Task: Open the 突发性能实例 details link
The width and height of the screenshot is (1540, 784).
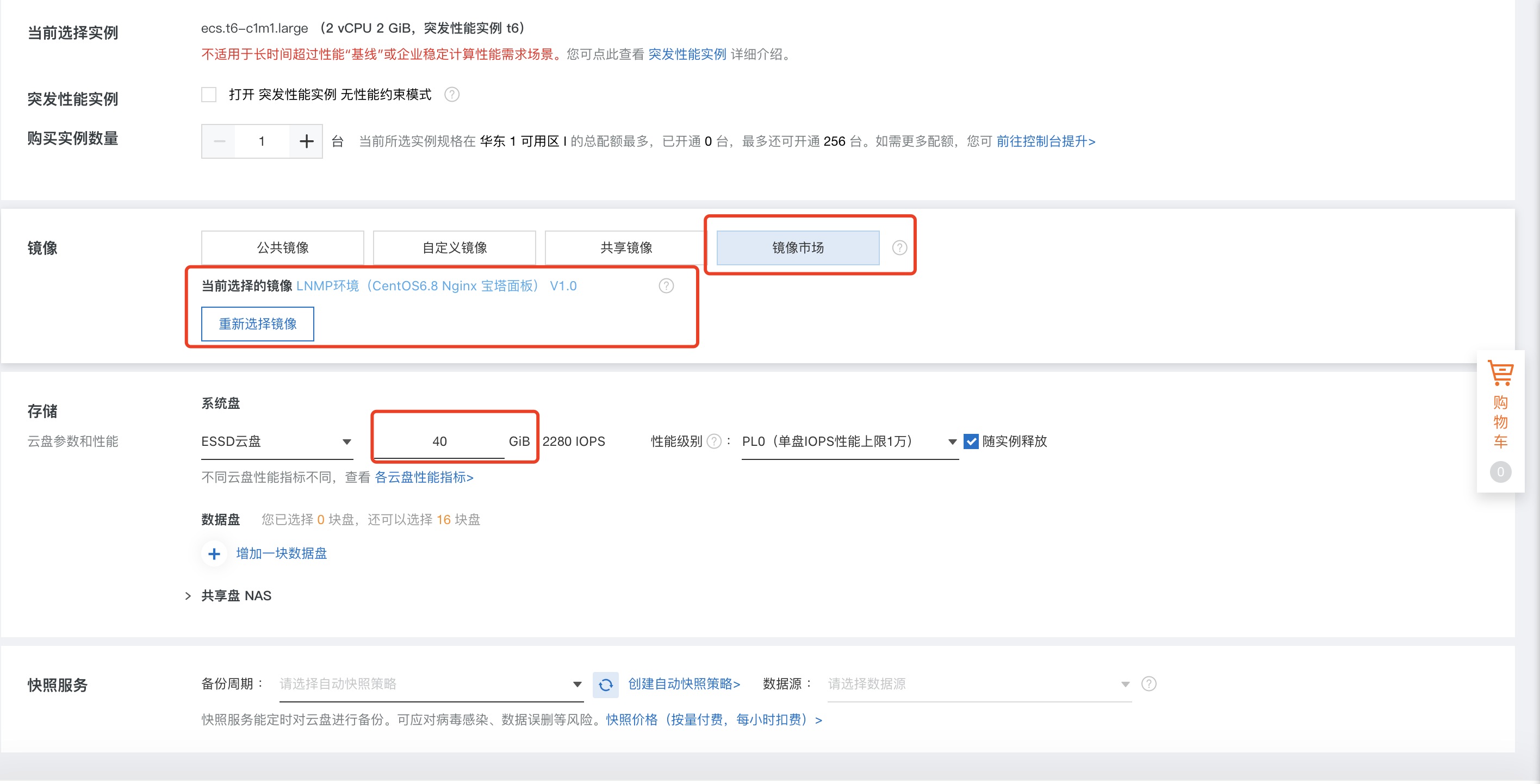Action: pos(687,54)
